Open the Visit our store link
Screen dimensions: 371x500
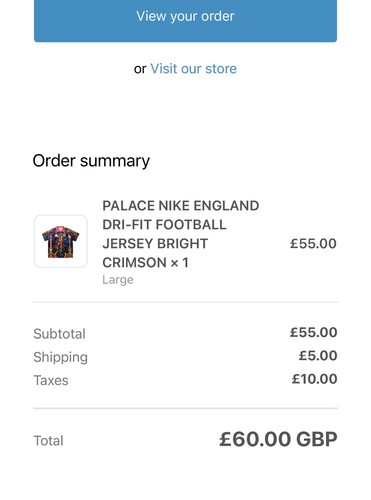point(193,69)
